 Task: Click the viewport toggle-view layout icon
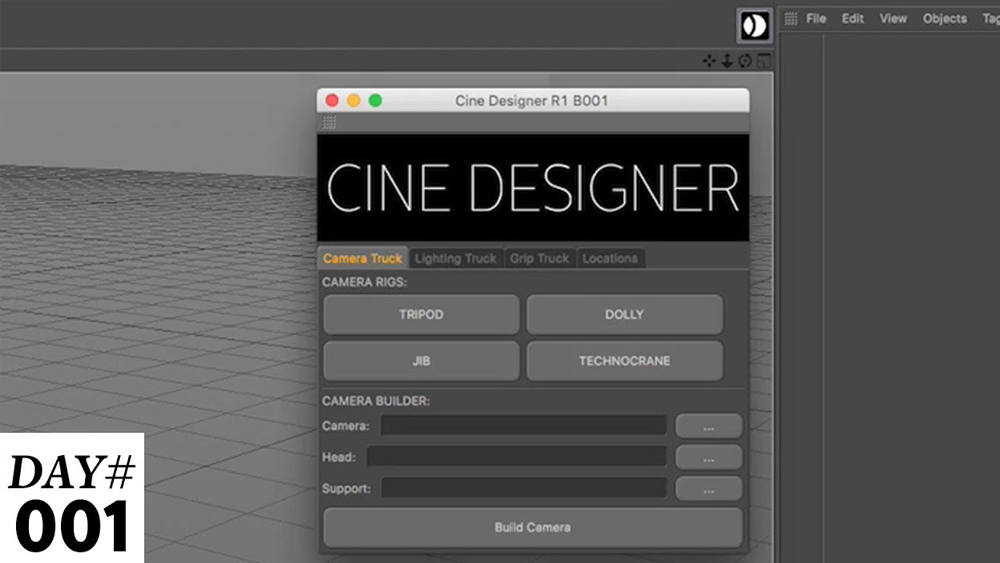point(763,61)
